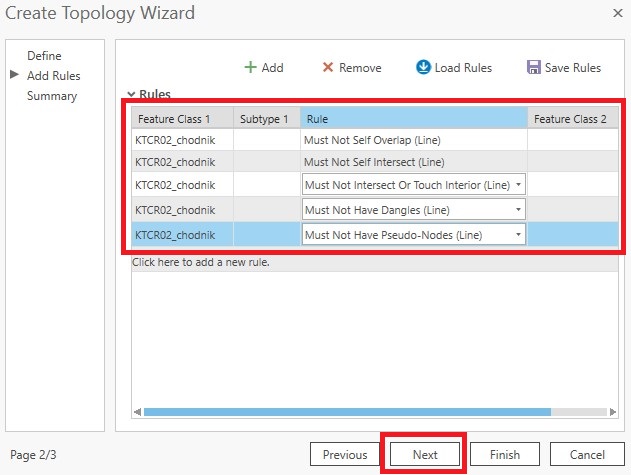
Task: Click the Load Rules download icon
Action: click(x=423, y=68)
